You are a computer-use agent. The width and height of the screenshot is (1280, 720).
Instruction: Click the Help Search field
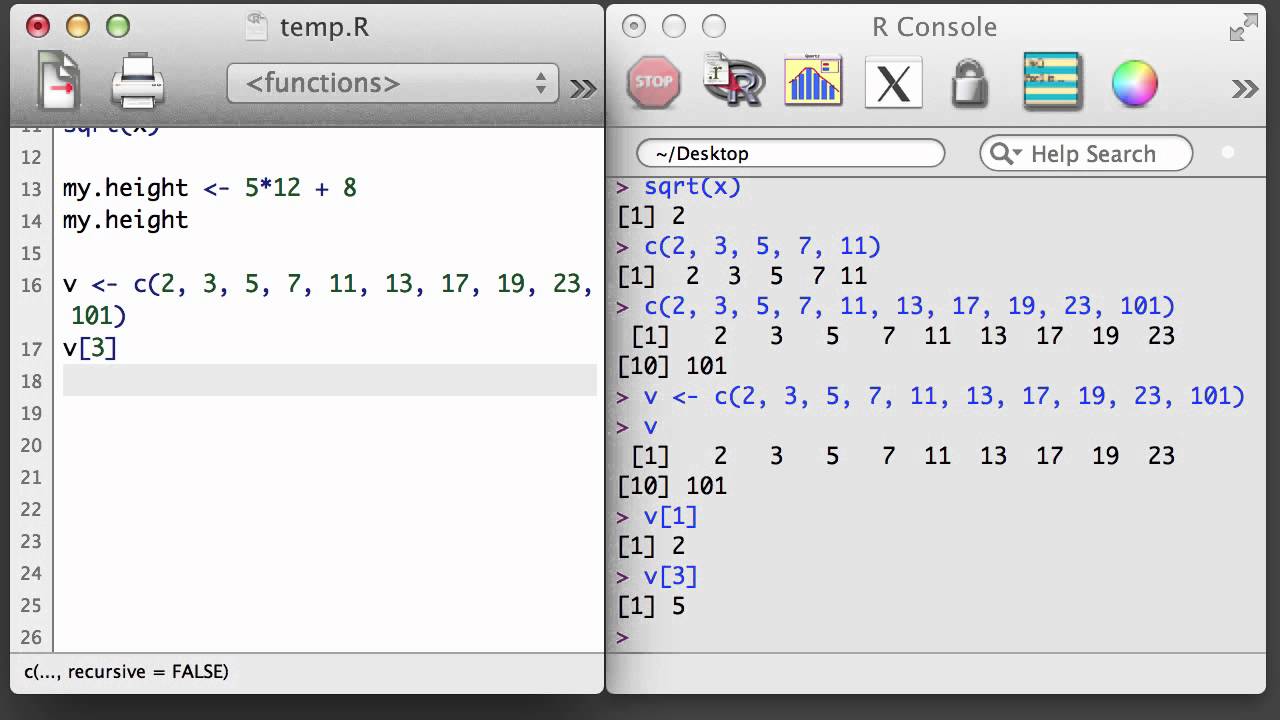1086,154
